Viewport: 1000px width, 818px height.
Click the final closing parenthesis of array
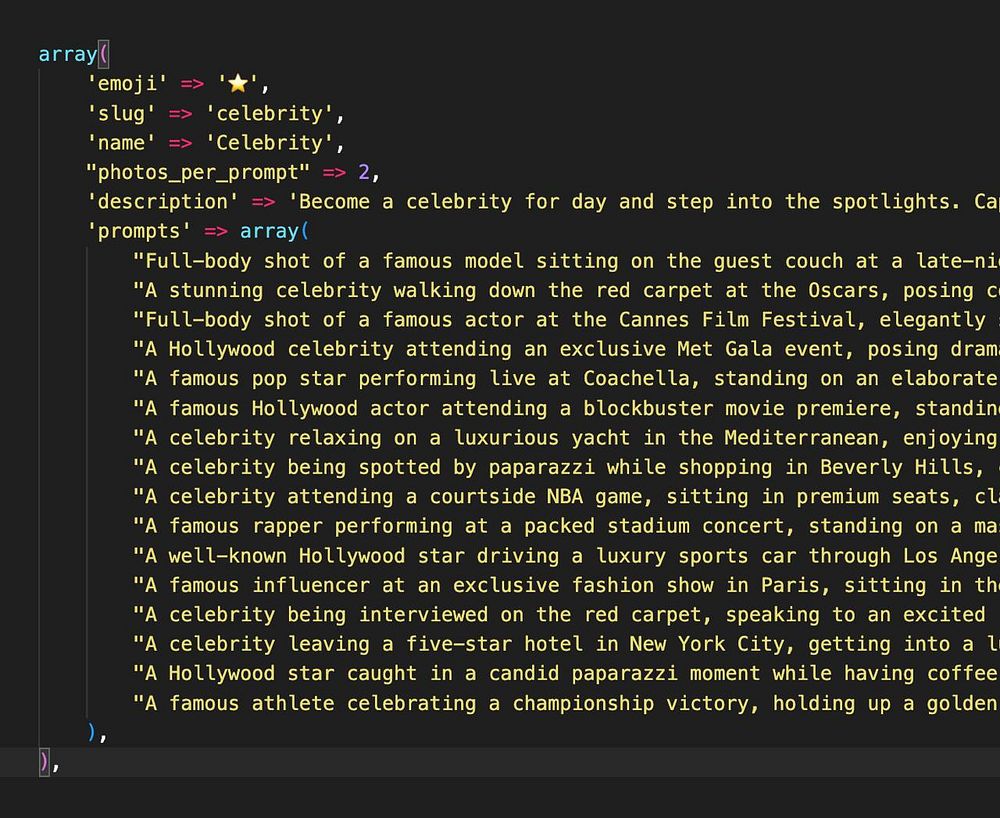coord(44,762)
